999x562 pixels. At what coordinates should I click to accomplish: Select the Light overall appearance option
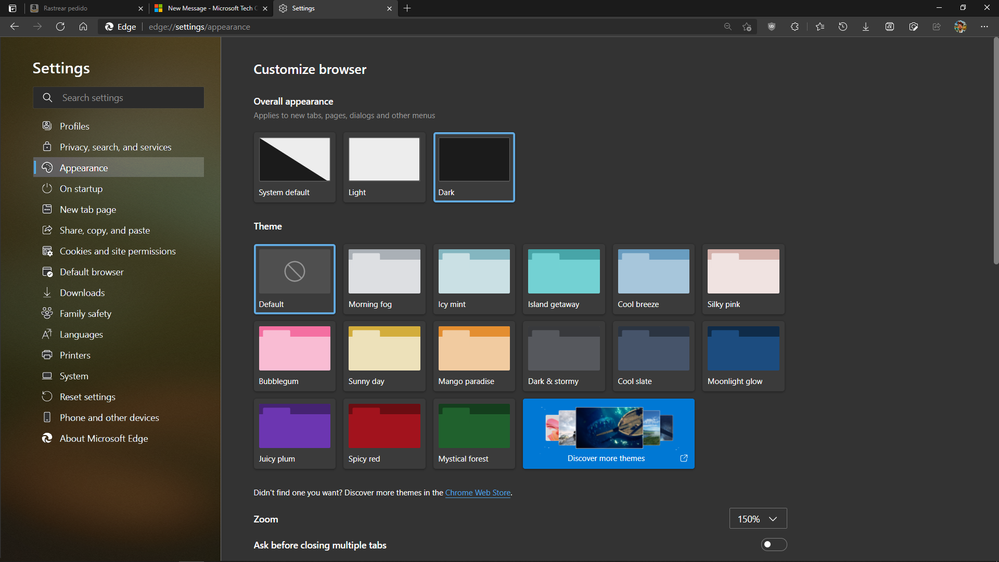(384, 167)
